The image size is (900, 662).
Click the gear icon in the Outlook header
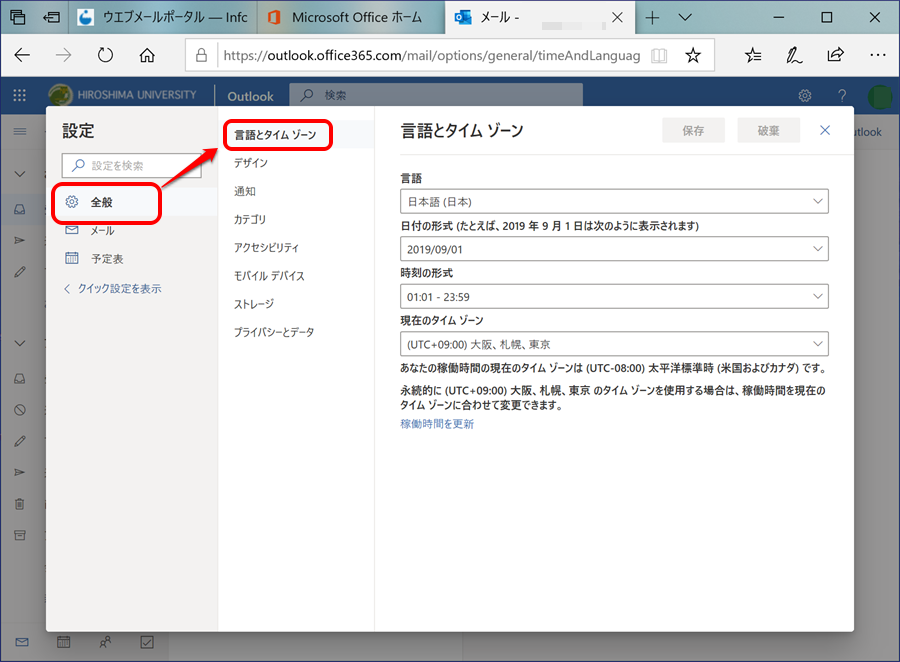coord(805,95)
